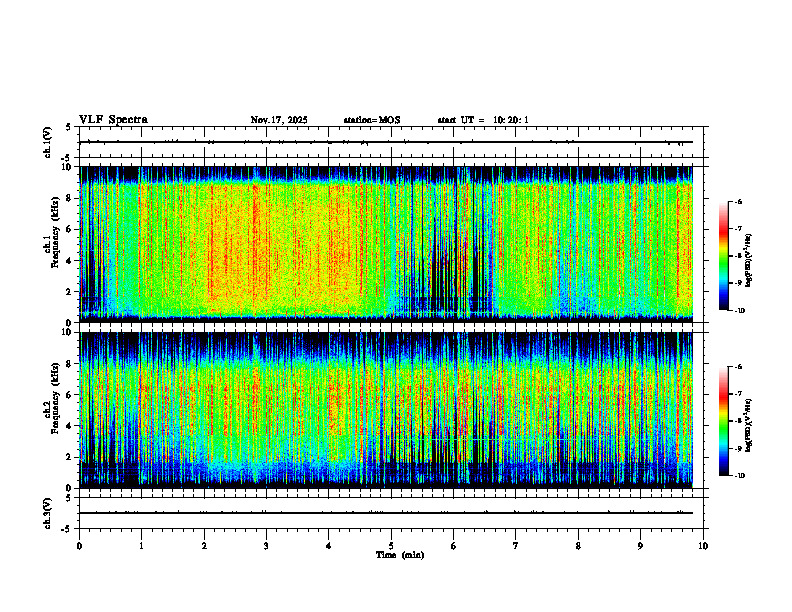Click the "-7" tick on ch.2 color bar
792x612 pixels.
pyautogui.click(x=738, y=394)
